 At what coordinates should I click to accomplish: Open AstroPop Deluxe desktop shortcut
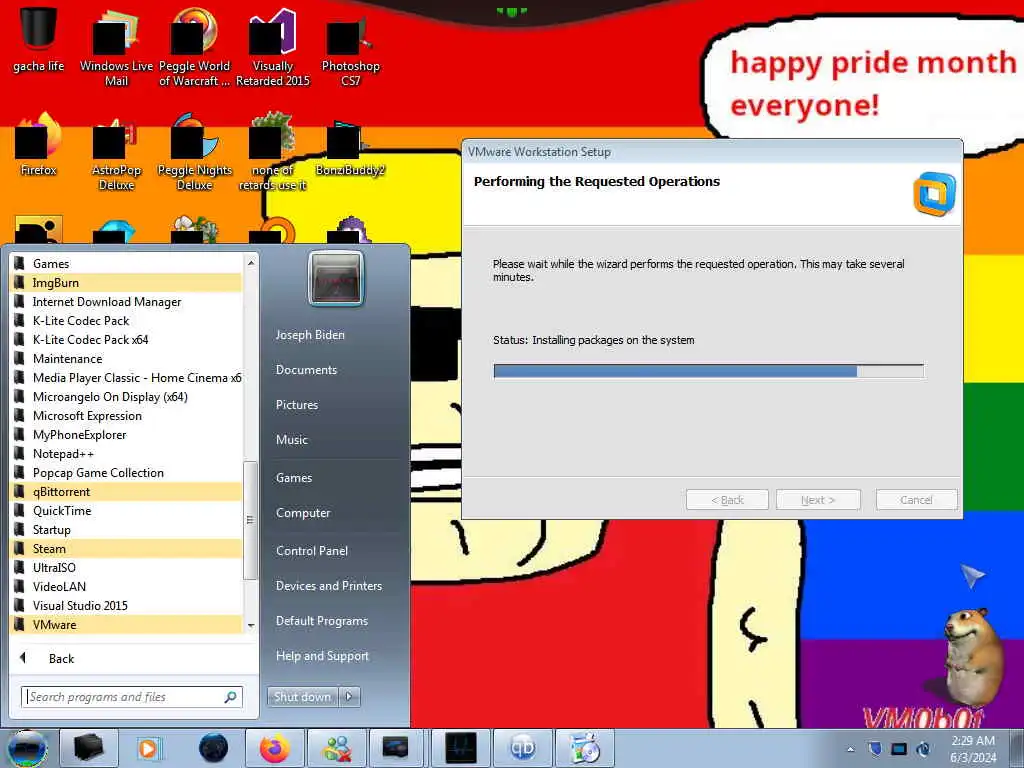(x=116, y=153)
